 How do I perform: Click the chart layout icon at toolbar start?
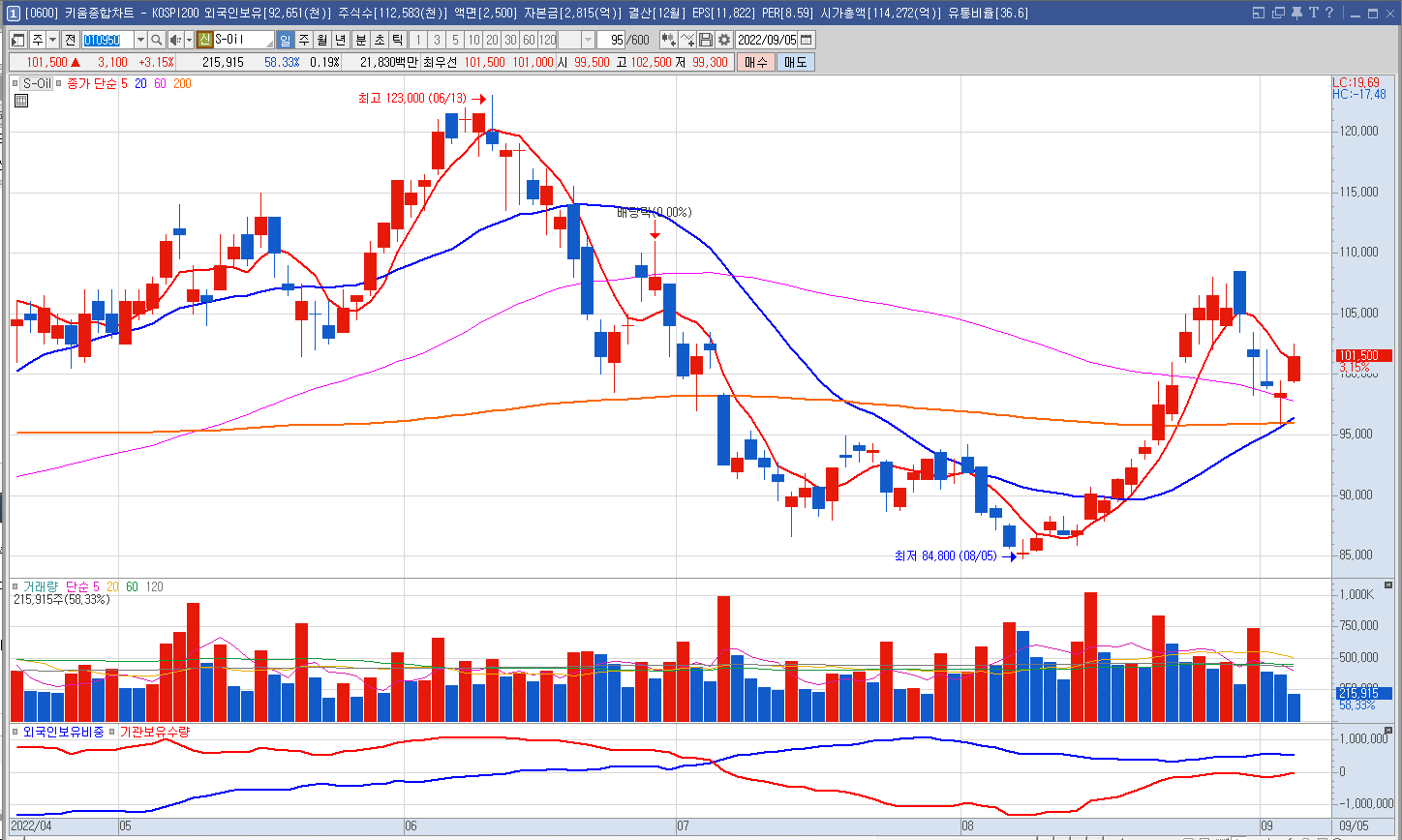point(18,40)
